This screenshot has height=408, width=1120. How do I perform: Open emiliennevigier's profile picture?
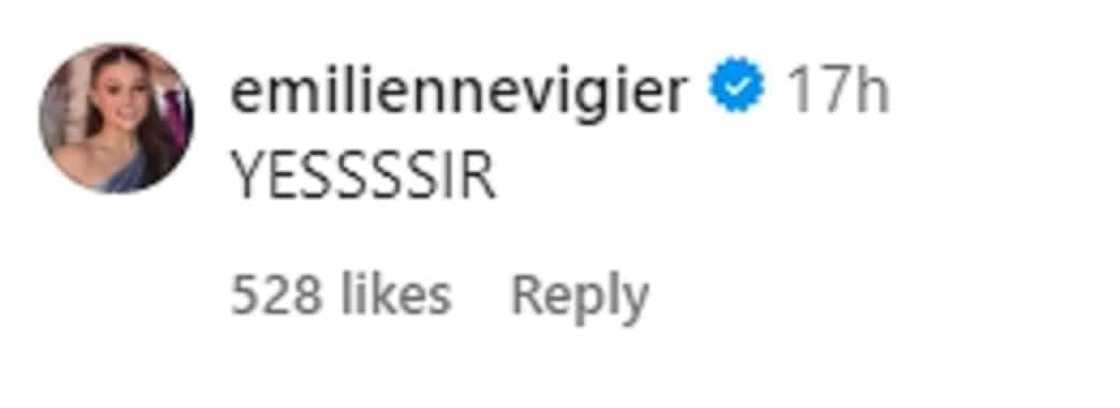click(116, 119)
